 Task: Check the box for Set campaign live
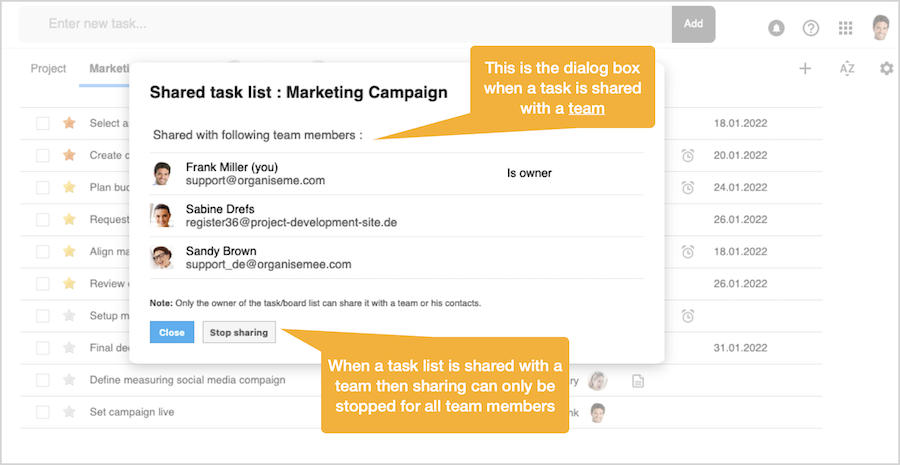click(43, 412)
